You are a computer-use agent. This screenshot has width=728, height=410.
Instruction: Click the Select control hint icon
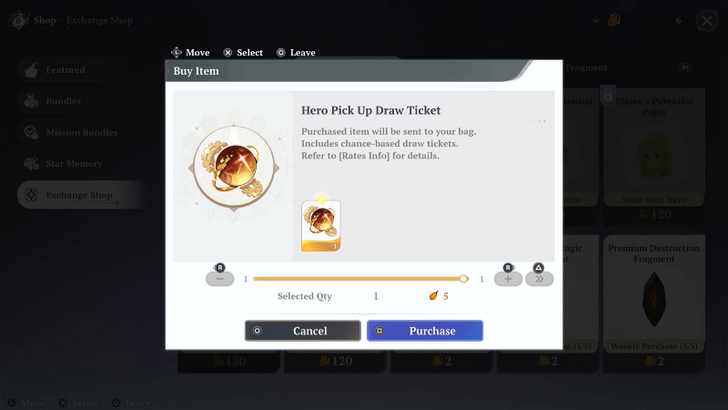point(228,52)
